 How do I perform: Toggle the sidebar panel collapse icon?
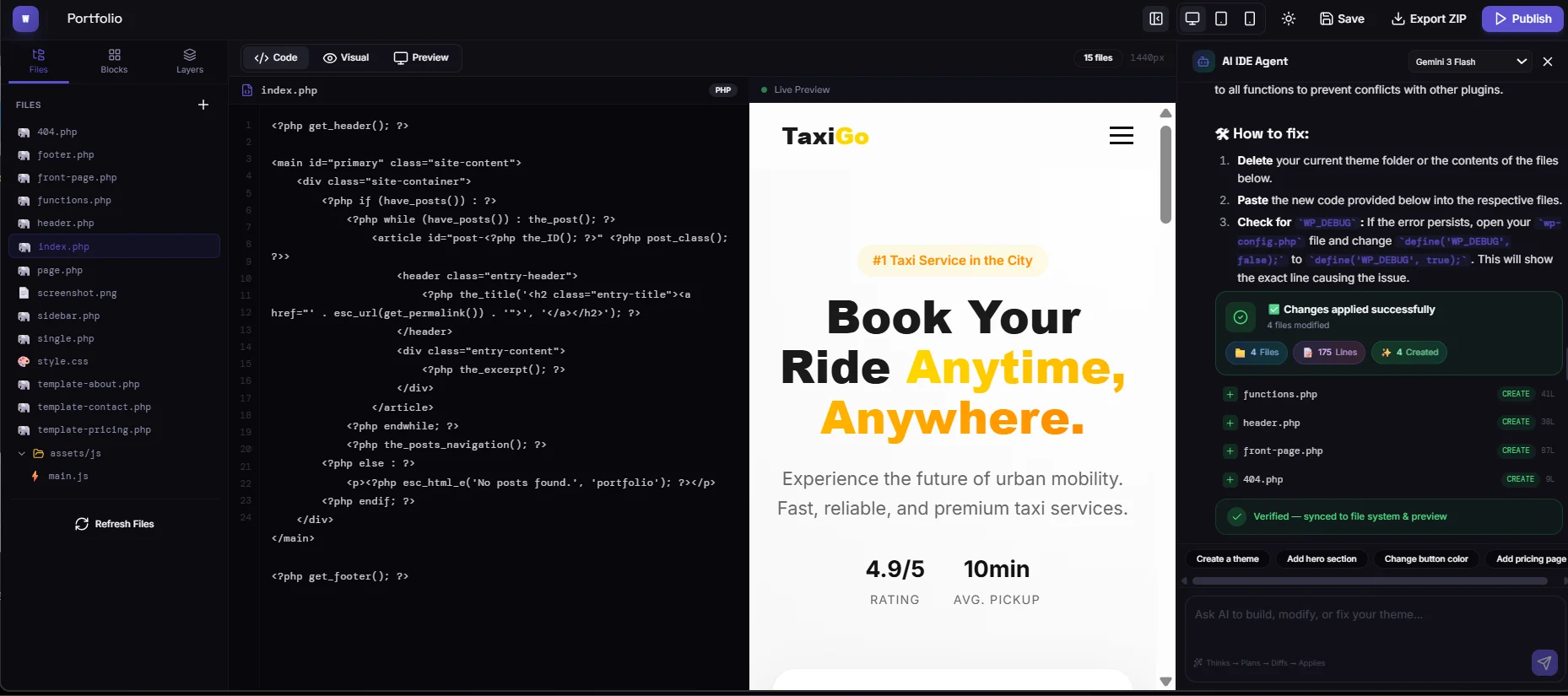point(1156,19)
